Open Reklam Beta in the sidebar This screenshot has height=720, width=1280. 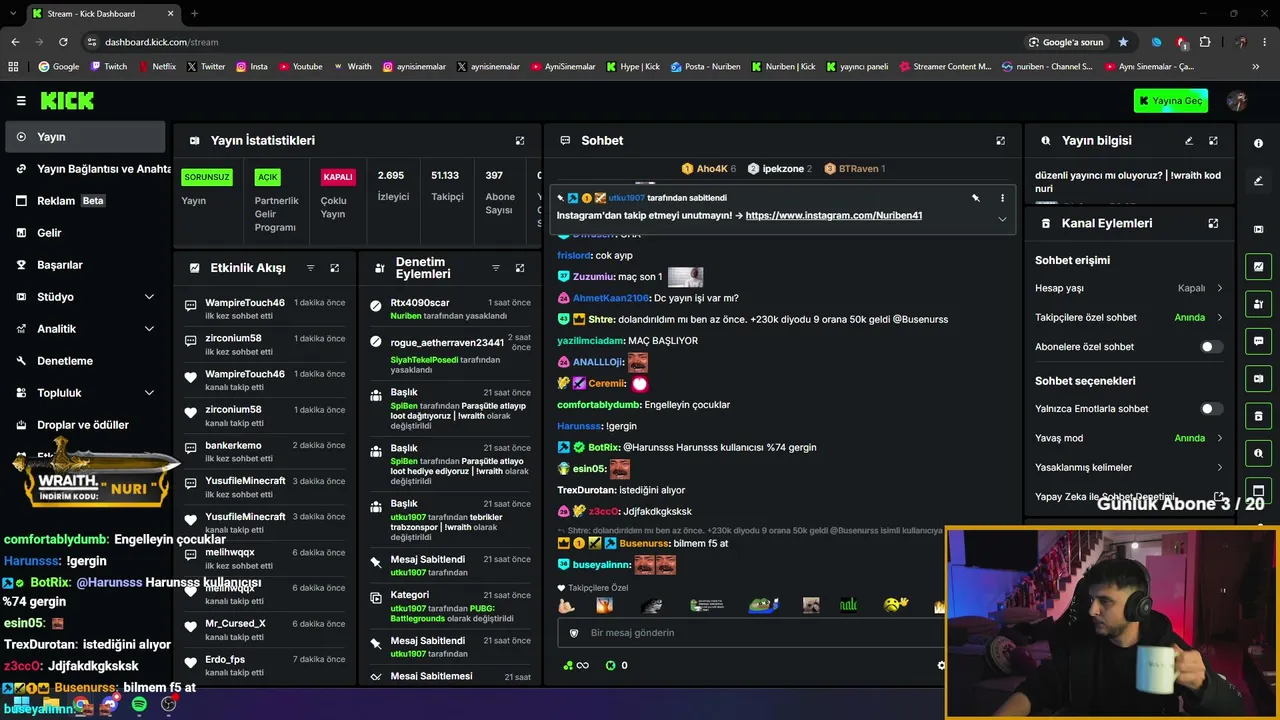click(x=84, y=201)
